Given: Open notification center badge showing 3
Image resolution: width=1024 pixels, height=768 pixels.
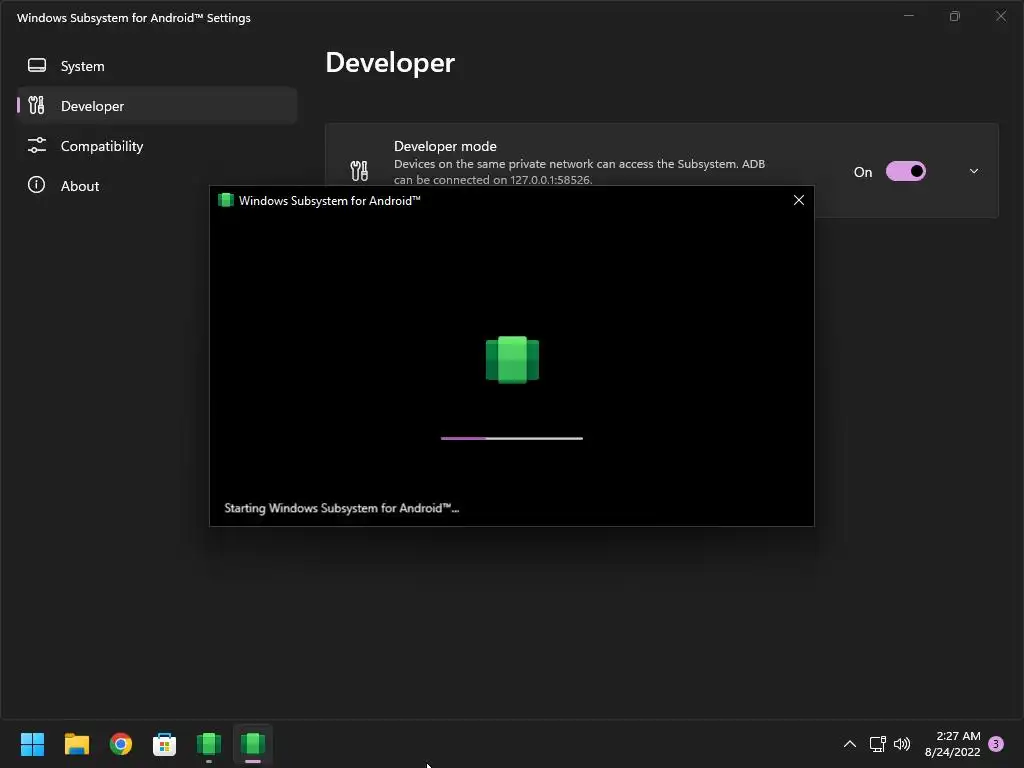Looking at the screenshot, I should point(996,744).
